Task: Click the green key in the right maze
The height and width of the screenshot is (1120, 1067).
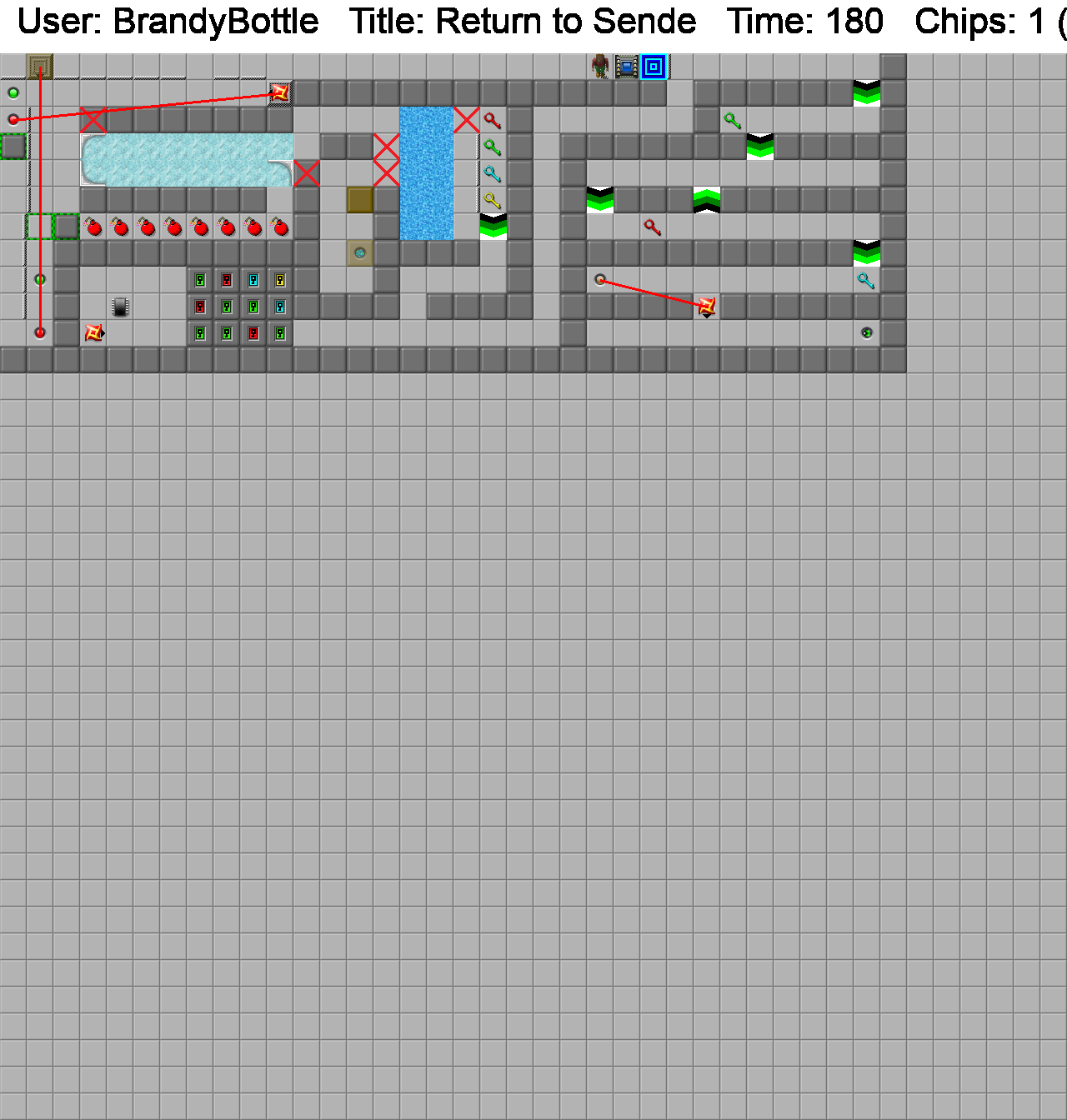Action: [x=733, y=121]
